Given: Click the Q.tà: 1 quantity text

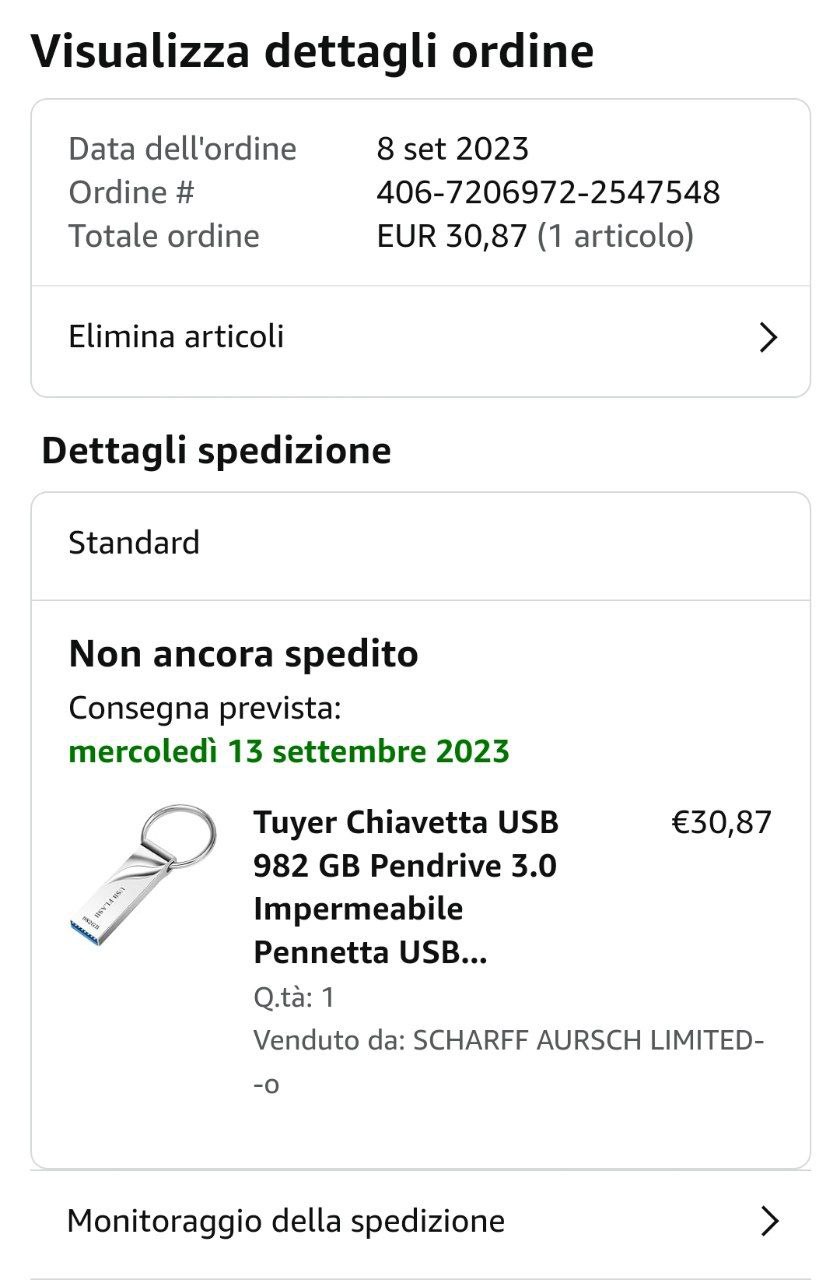Looking at the screenshot, I should click(x=294, y=997).
